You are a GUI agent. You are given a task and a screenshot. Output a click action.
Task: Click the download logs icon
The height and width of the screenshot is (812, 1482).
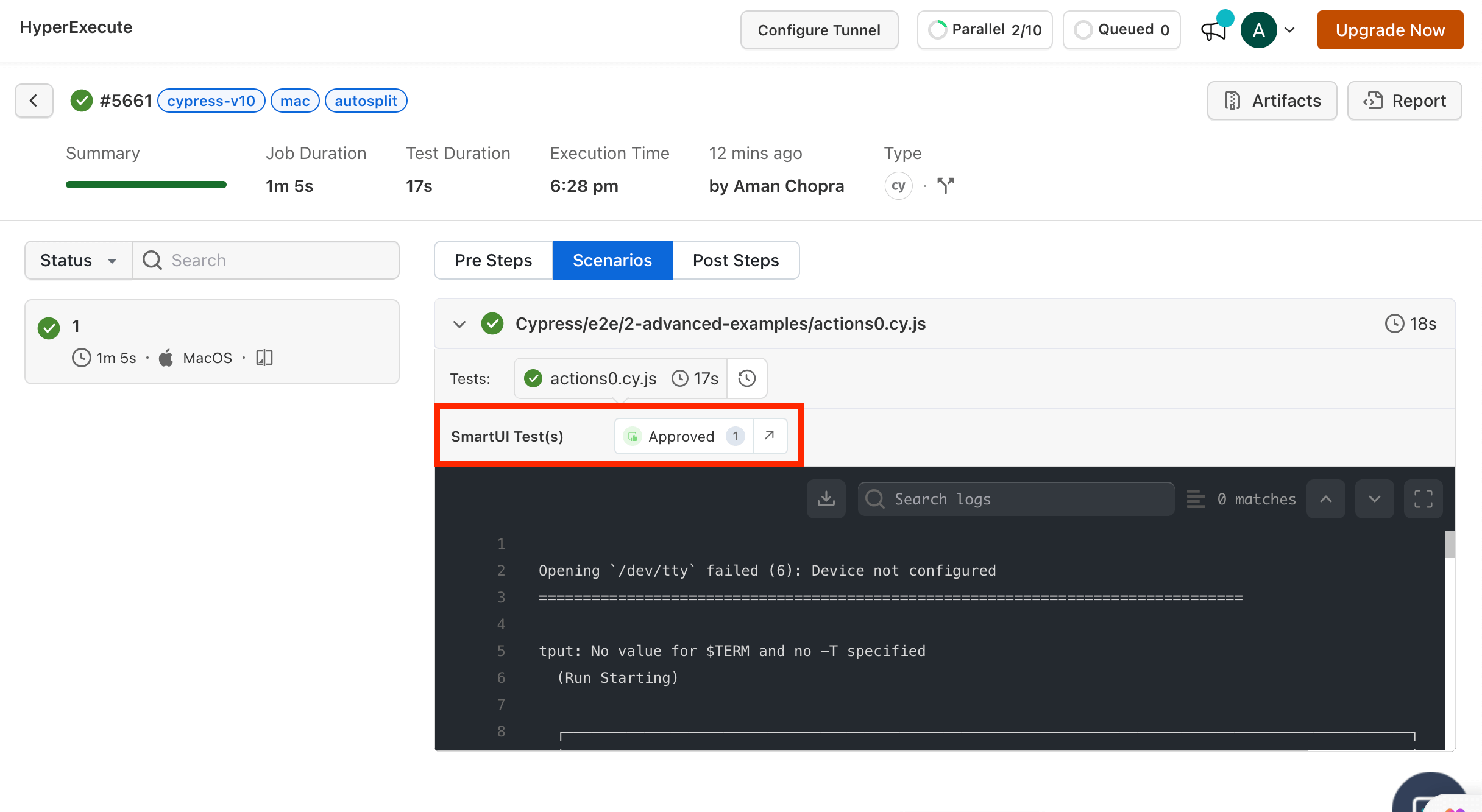pos(826,499)
